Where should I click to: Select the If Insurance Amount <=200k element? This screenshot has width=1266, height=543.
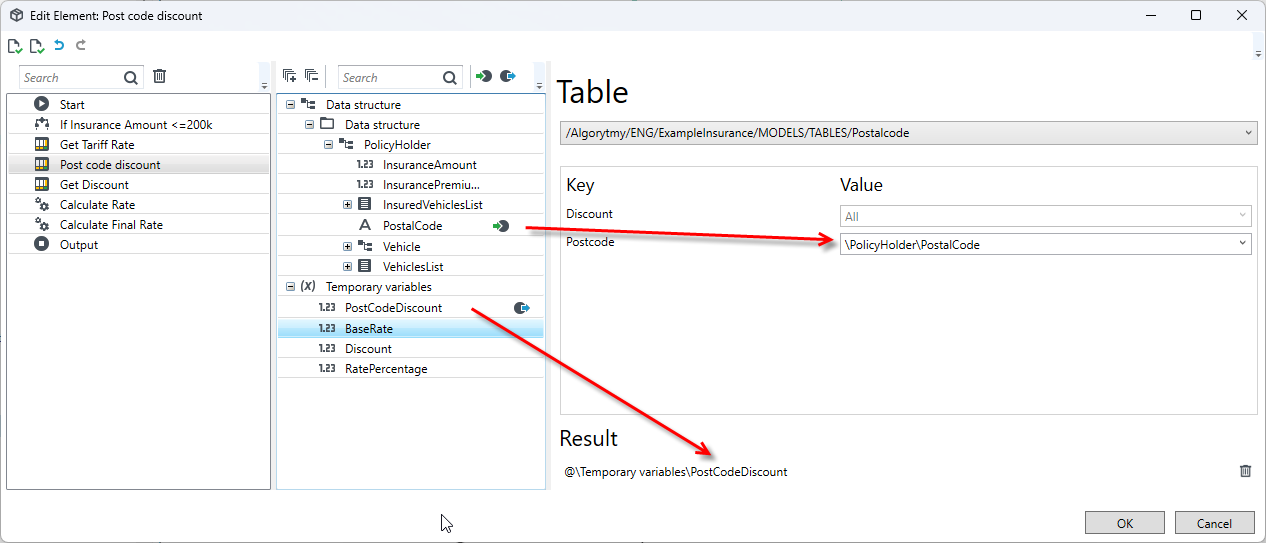tap(138, 124)
